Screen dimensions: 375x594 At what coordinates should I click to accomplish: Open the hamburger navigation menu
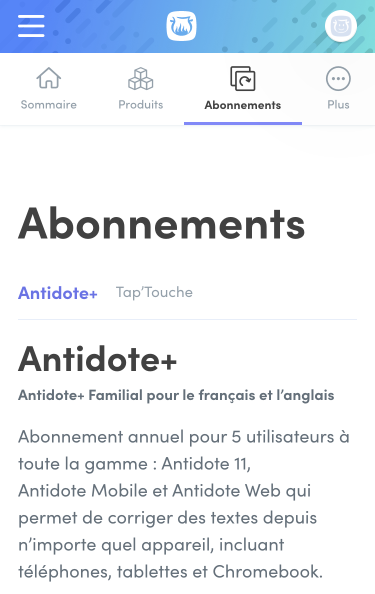[x=31, y=26]
